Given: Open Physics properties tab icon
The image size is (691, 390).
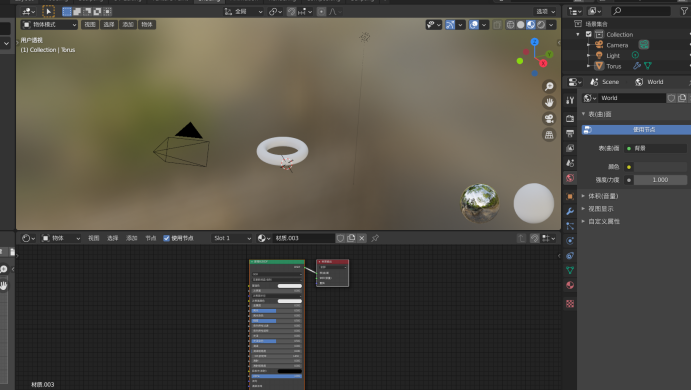Looking at the screenshot, I should tap(570, 241).
